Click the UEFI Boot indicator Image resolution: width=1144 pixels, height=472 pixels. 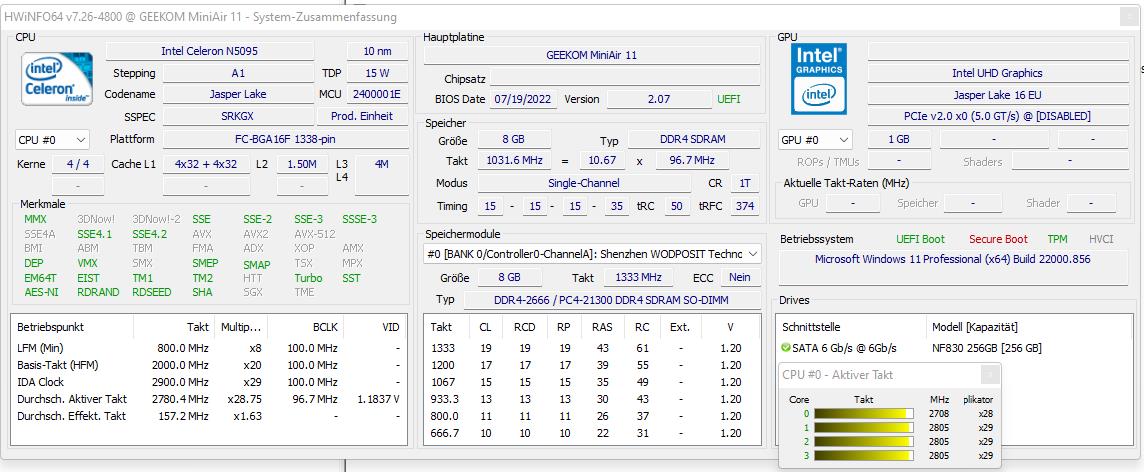[920, 239]
